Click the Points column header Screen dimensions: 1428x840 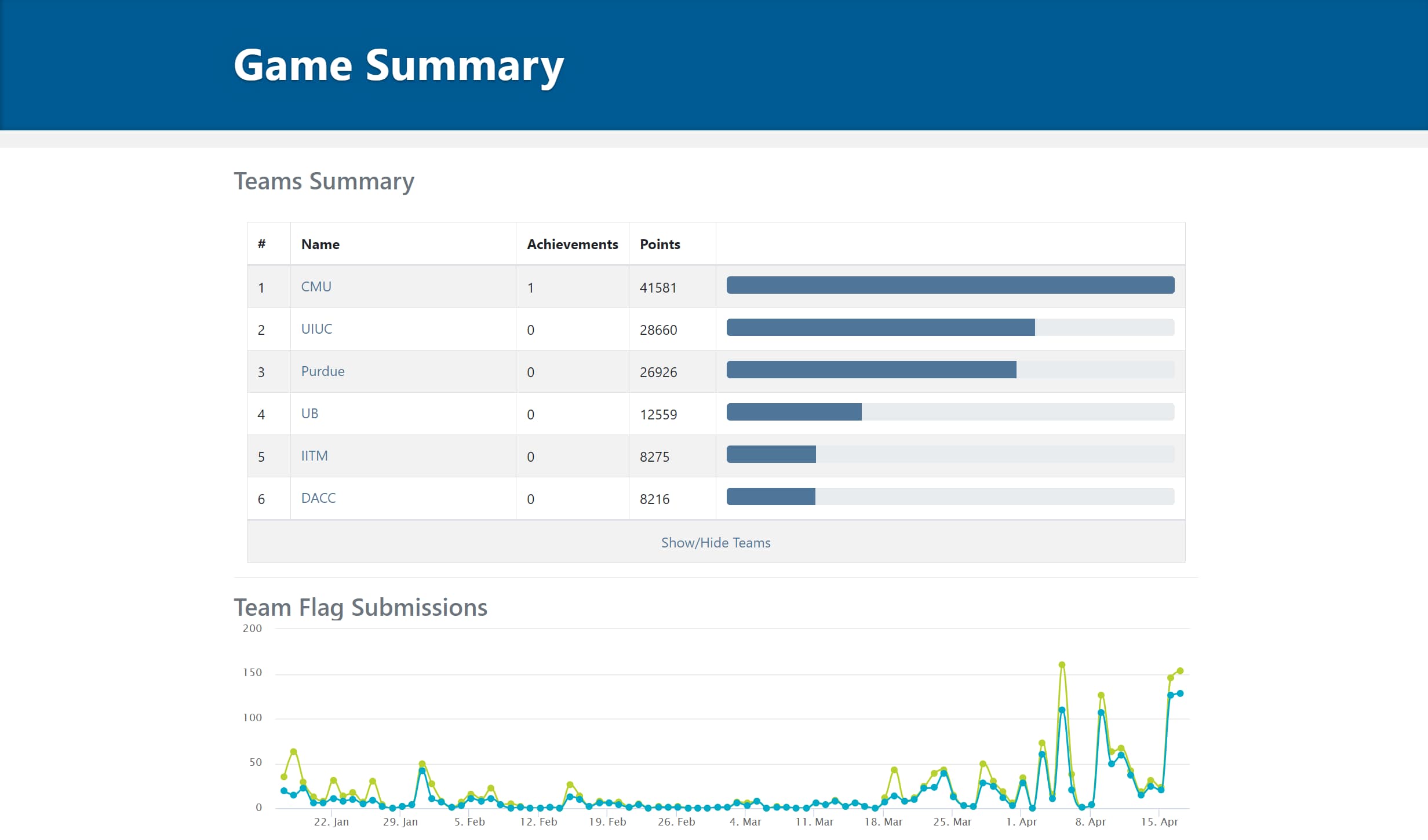(x=660, y=244)
